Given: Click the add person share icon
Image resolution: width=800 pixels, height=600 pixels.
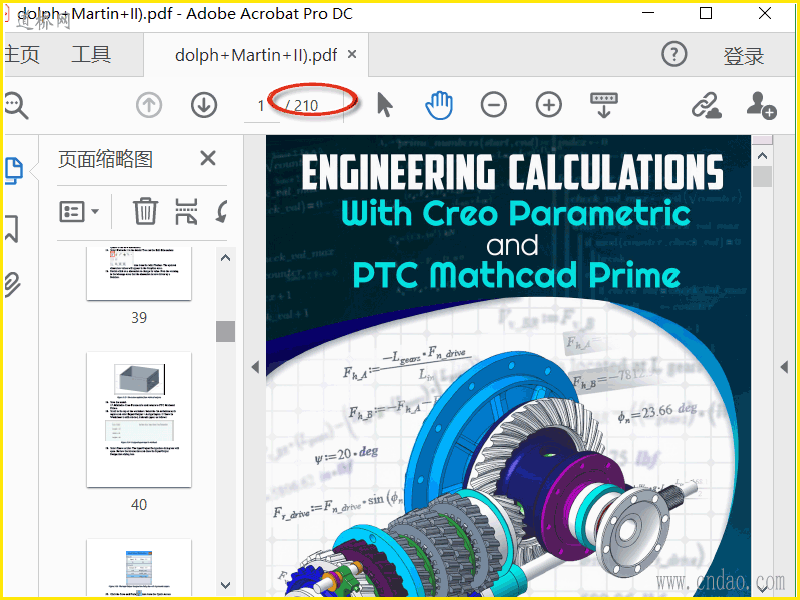Looking at the screenshot, I should coord(761,106).
